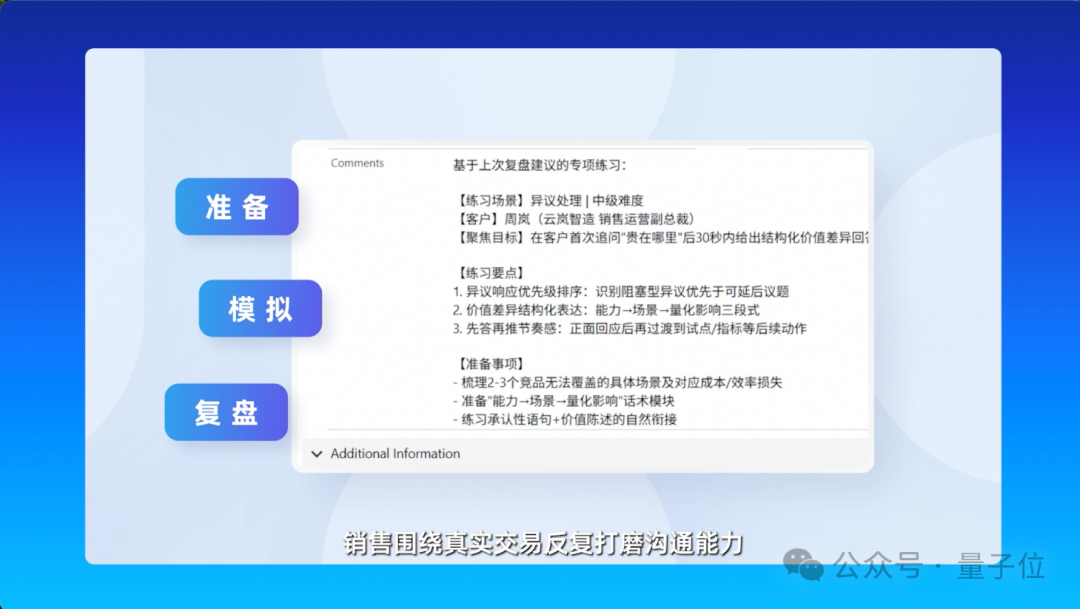Click the 【练习场景】异议处理 line
This screenshot has width=1080, height=609.
(549, 200)
